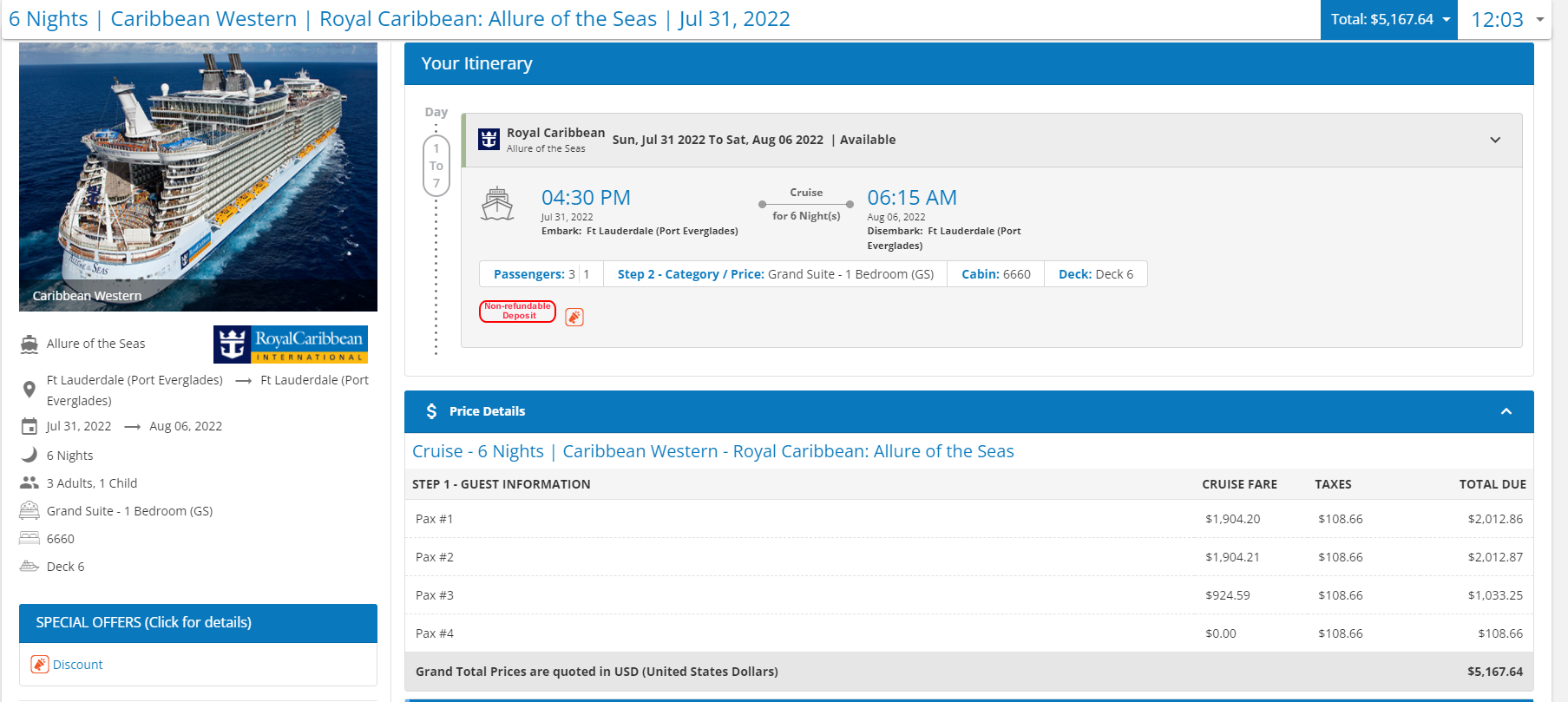Collapse the Royal Caribbean itinerary chevron

(1495, 140)
